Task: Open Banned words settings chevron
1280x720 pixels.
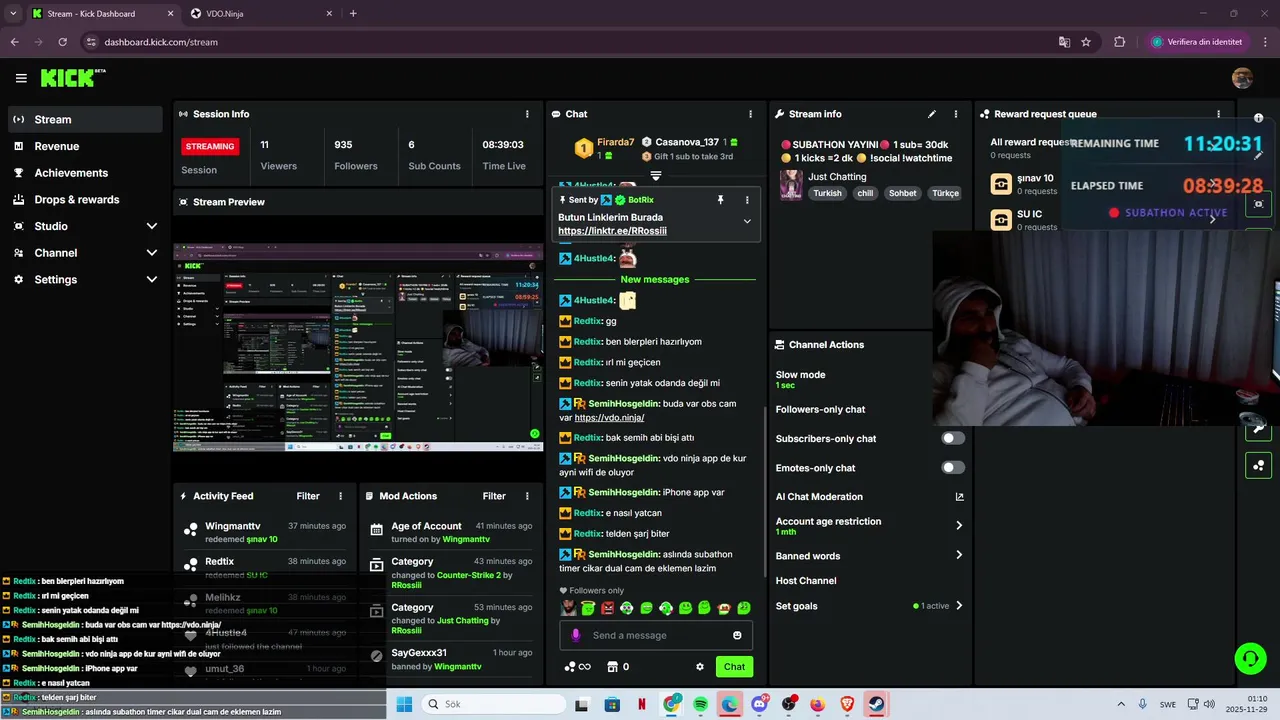Action: (959, 555)
